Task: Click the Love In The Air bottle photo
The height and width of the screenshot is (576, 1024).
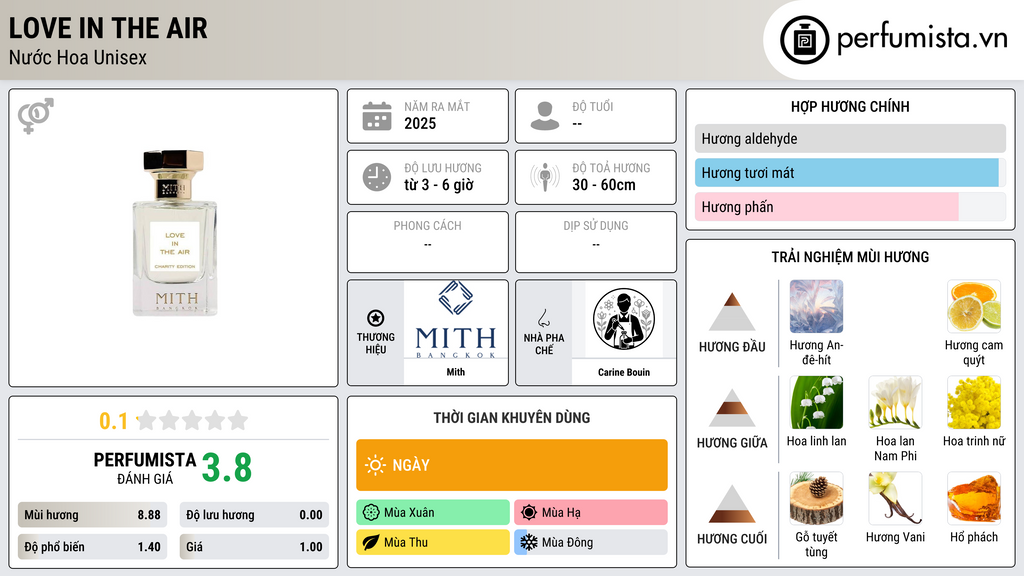Action: [174, 233]
